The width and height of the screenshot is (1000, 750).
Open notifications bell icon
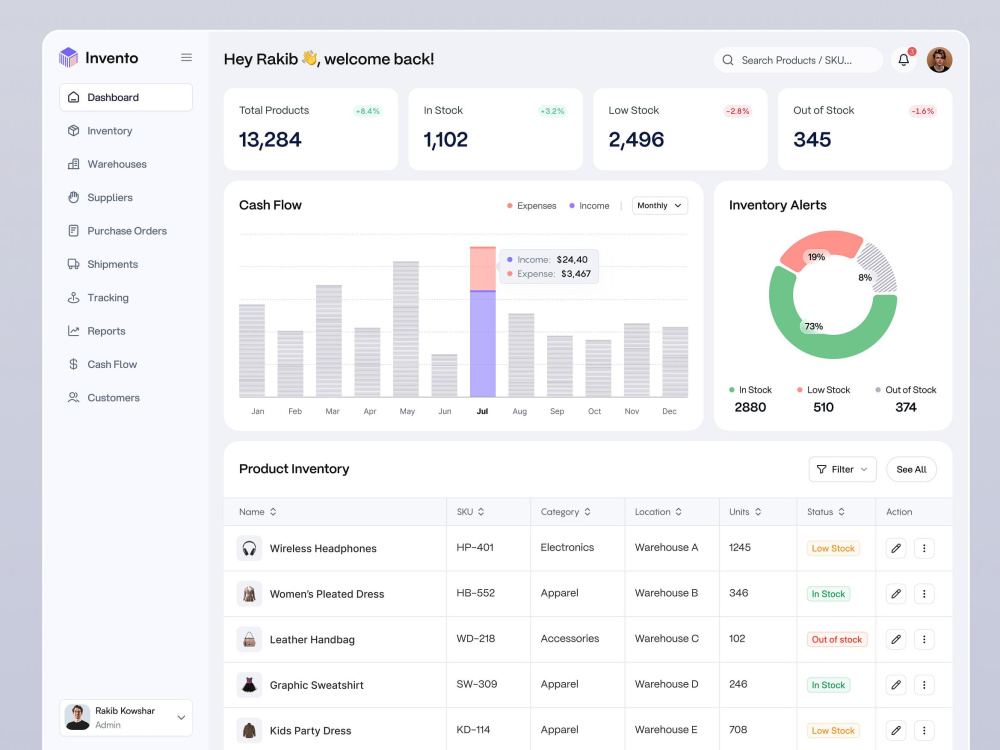point(904,60)
